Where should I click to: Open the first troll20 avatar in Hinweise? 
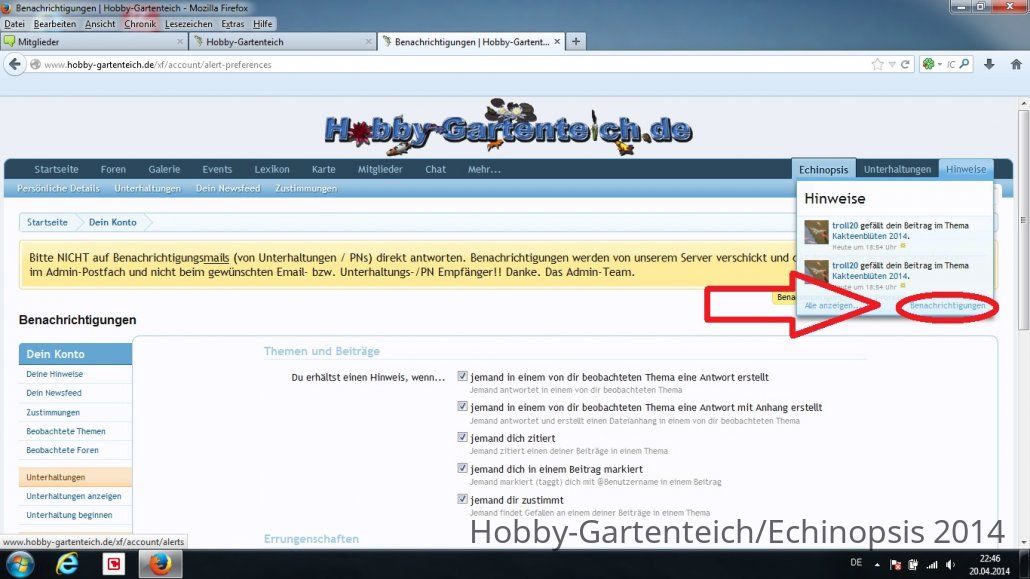point(817,233)
